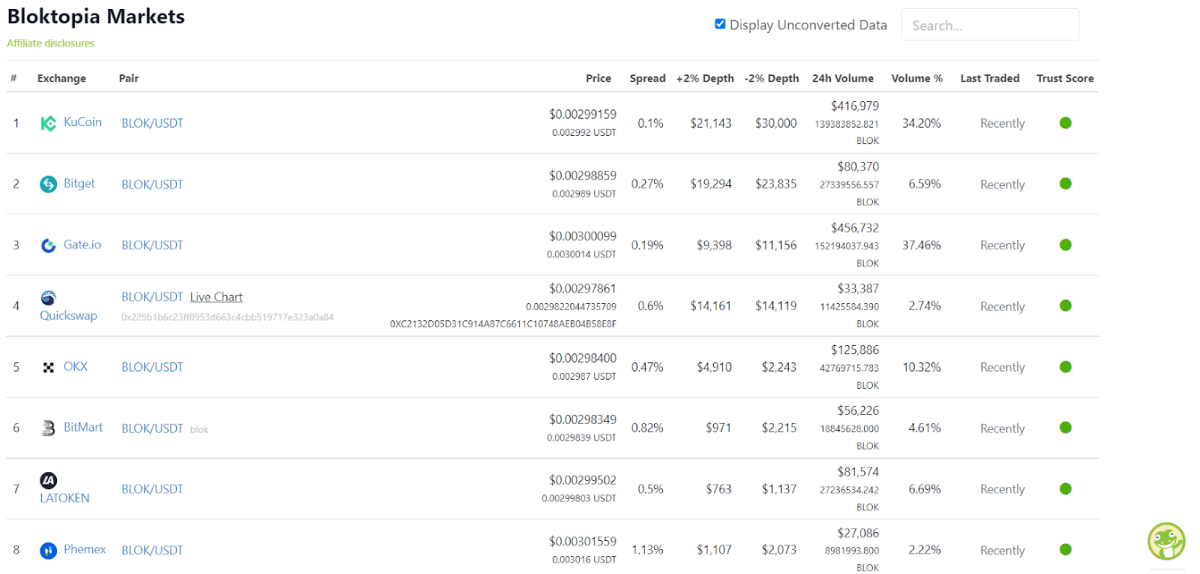The height and width of the screenshot is (574, 1200).
Task: Sort by the Volume % column header
Action: (917, 78)
